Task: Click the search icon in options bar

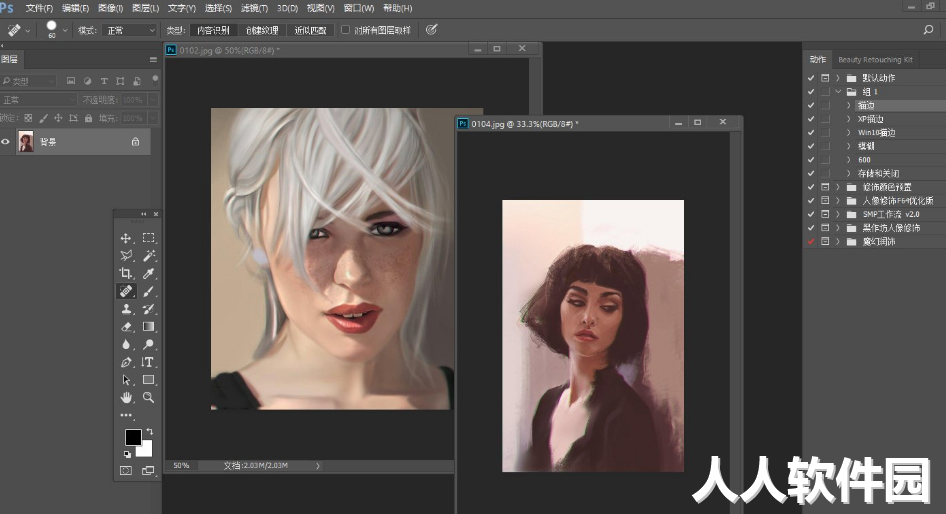Action: coord(929,30)
